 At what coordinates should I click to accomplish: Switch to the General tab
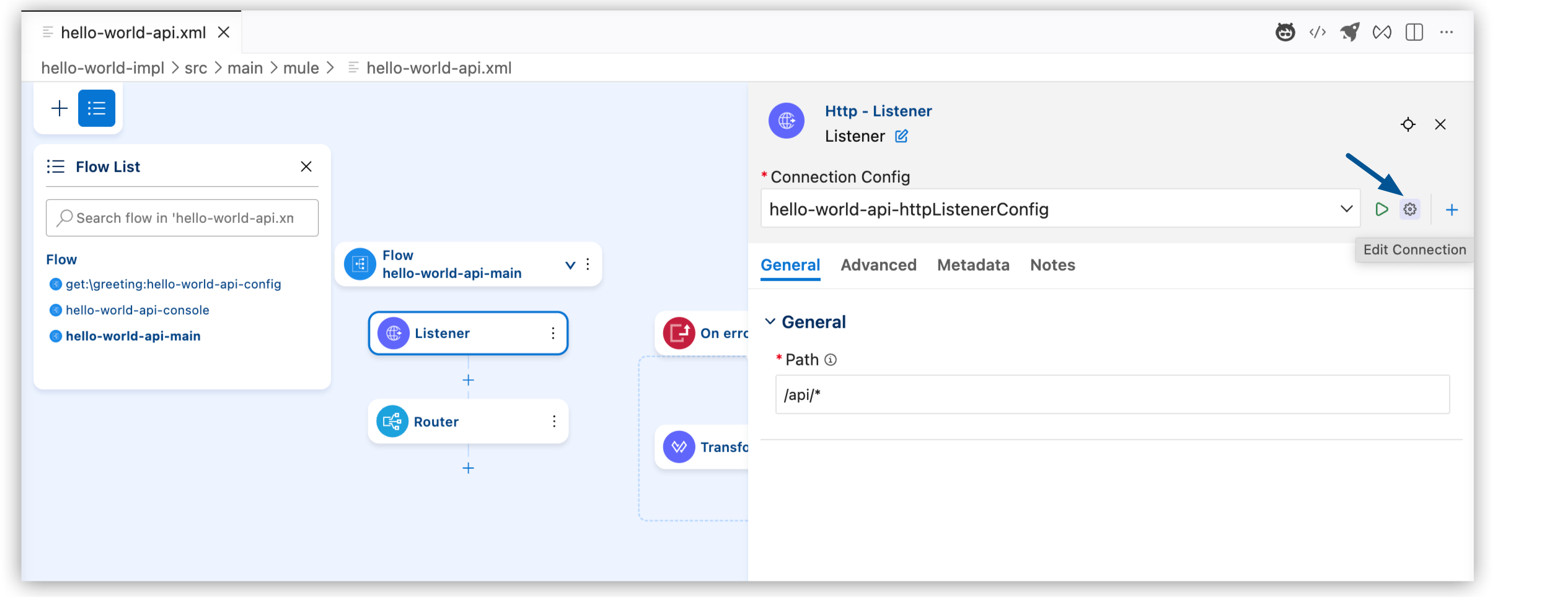coord(790,265)
